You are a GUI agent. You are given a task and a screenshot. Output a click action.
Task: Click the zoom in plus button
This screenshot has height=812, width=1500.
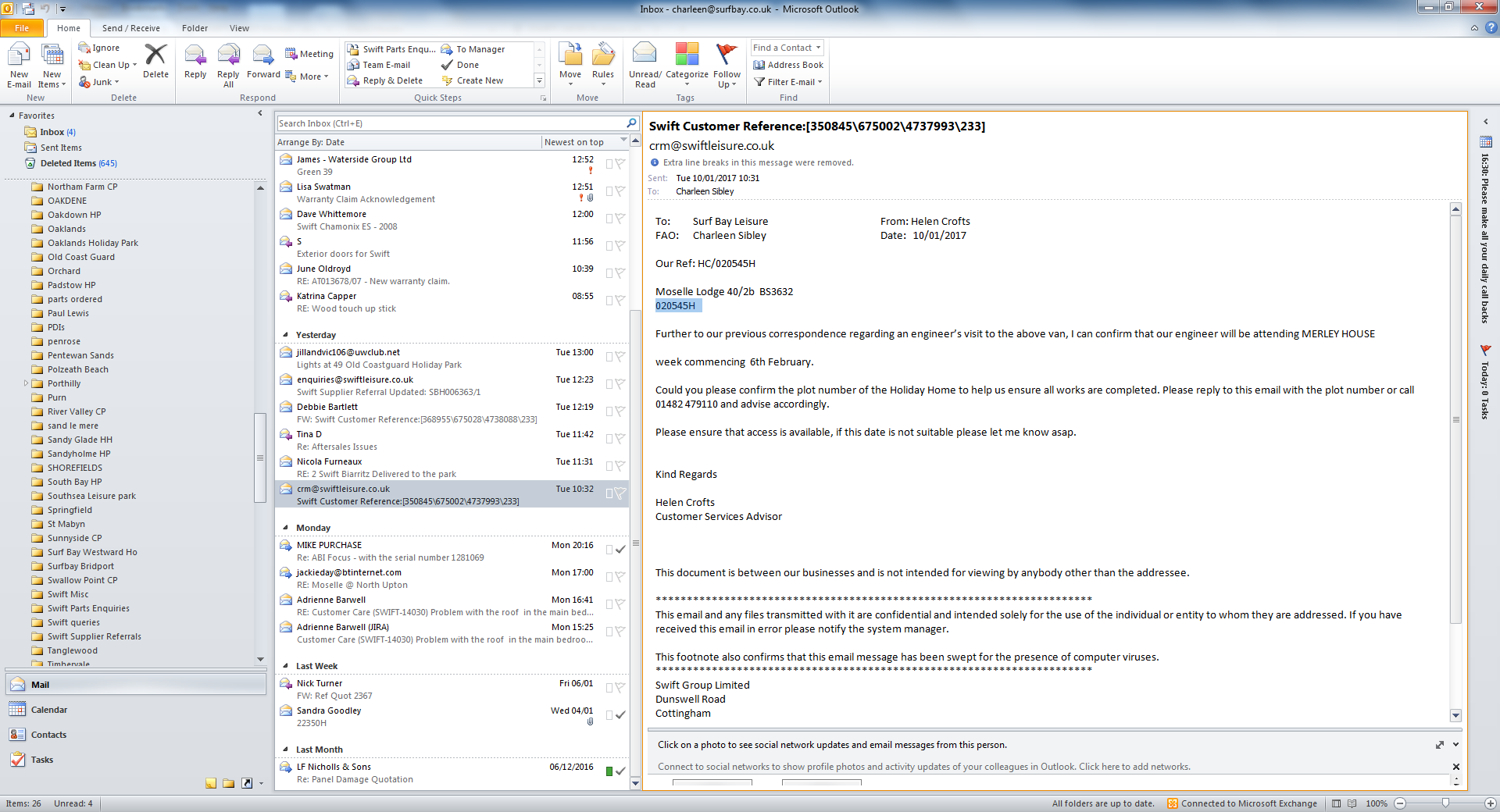pyautogui.click(x=1490, y=803)
